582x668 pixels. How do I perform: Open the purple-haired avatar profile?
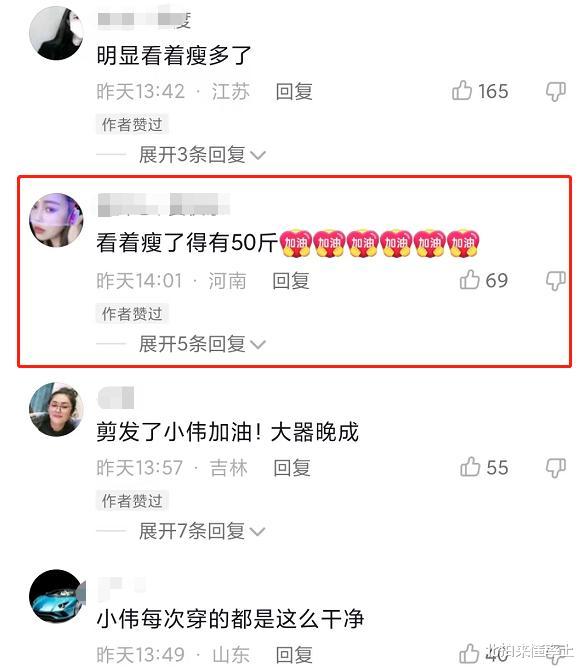tap(56, 220)
